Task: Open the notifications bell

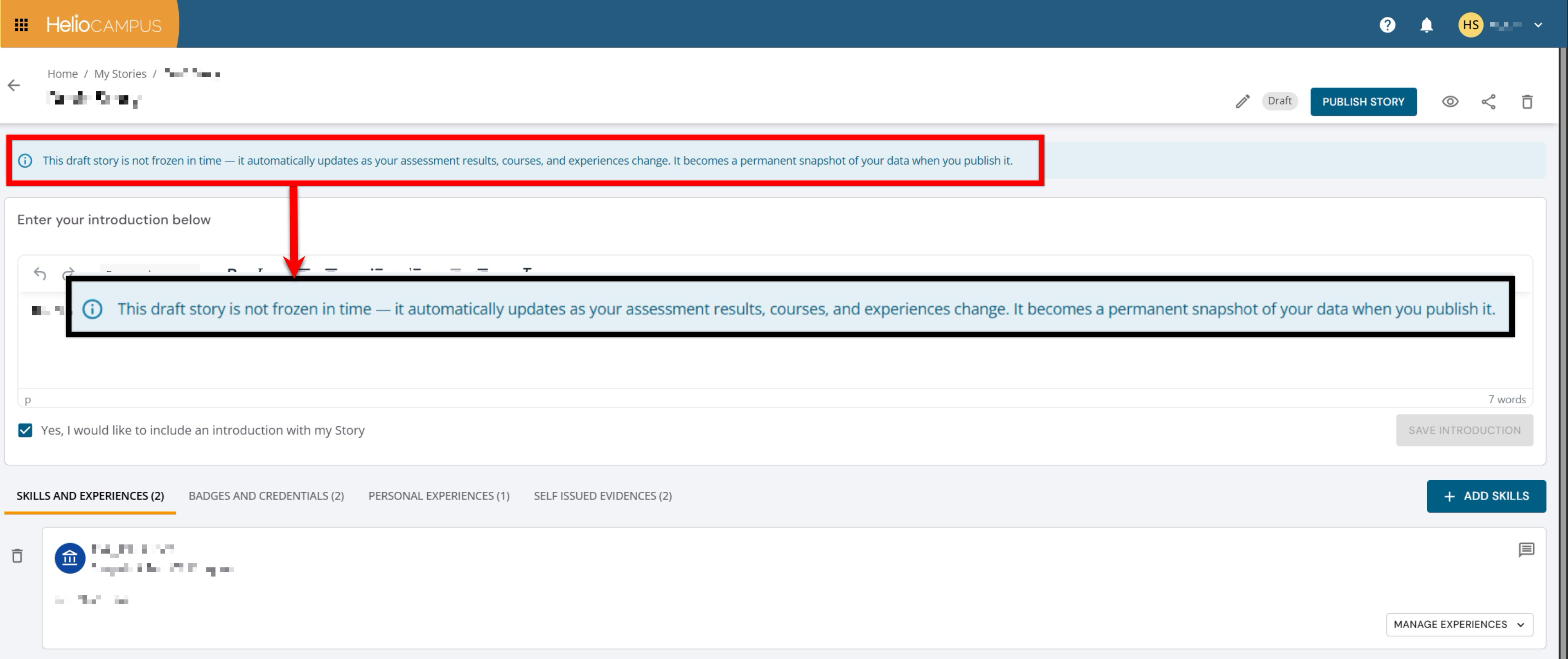Action: tap(1426, 25)
